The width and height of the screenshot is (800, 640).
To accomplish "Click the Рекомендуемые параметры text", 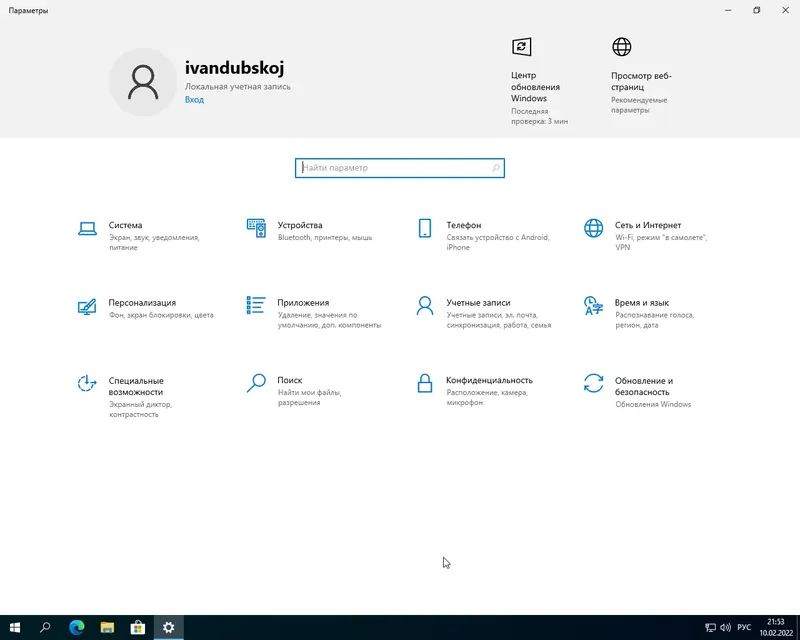I will pos(639,105).
